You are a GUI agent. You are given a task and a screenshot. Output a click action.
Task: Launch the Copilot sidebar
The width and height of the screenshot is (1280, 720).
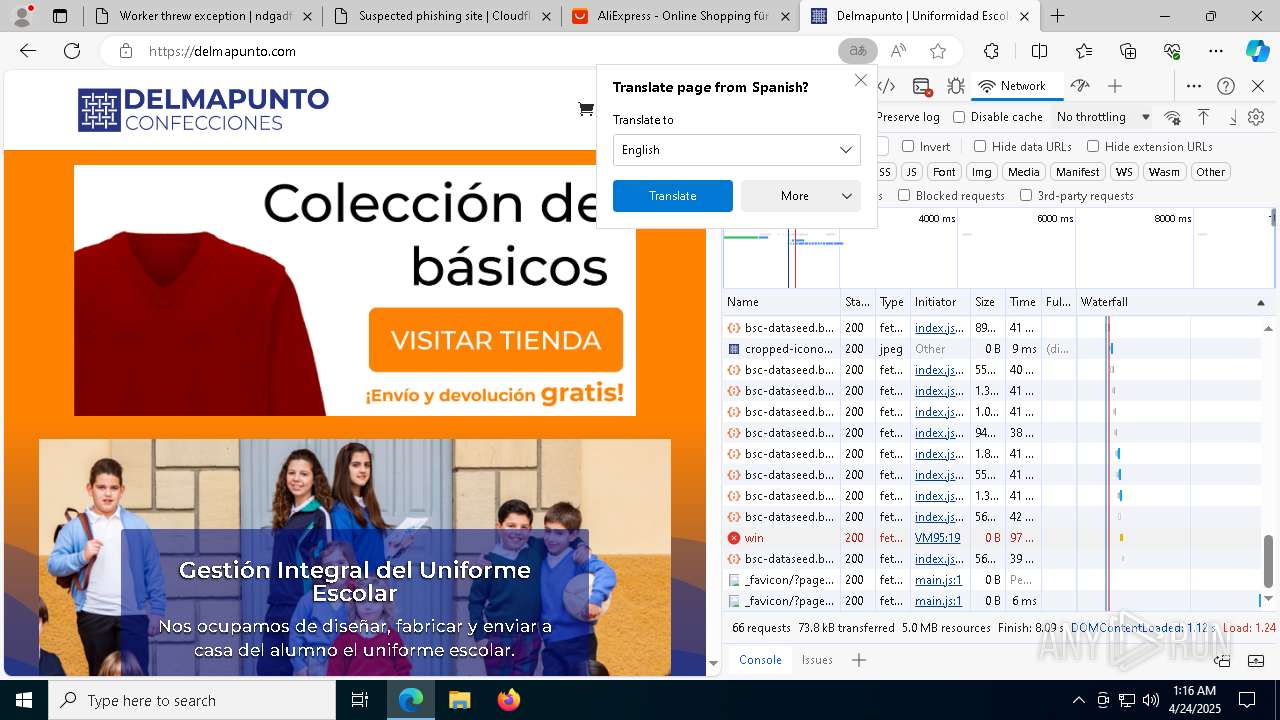(1257, 51)
